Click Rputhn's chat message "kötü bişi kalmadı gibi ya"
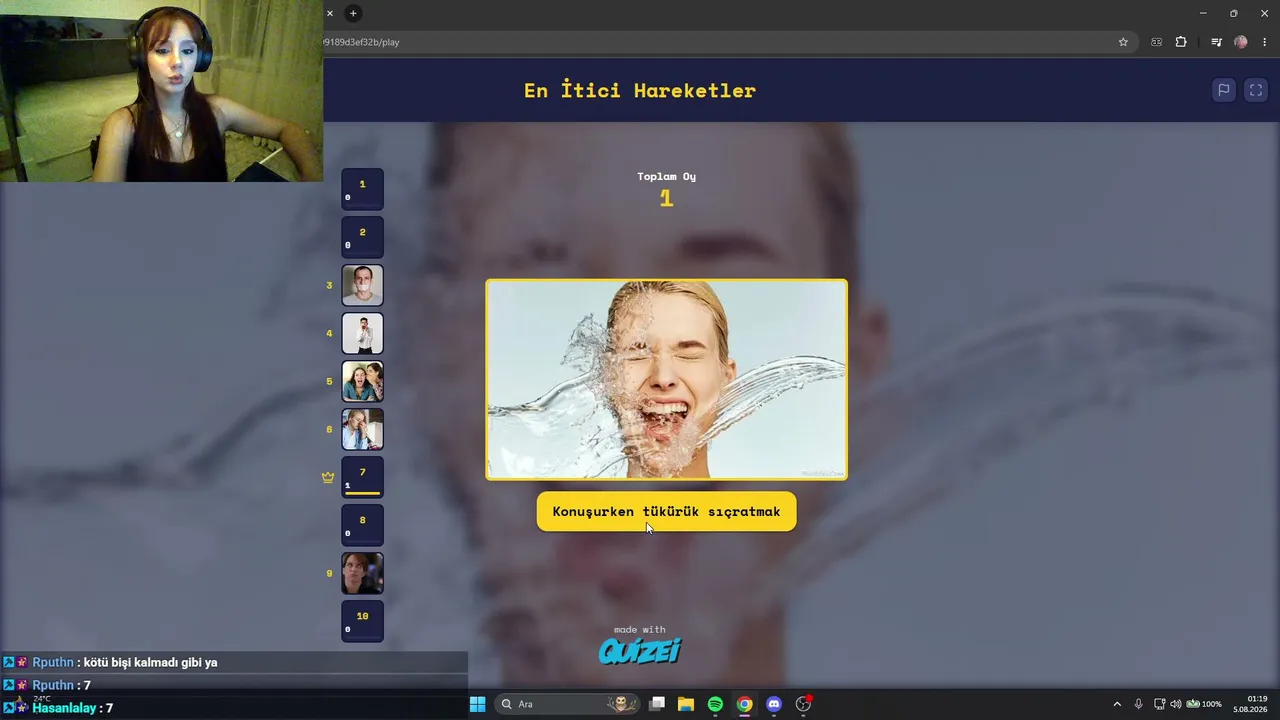1280x720 pixels. (150, 662)
